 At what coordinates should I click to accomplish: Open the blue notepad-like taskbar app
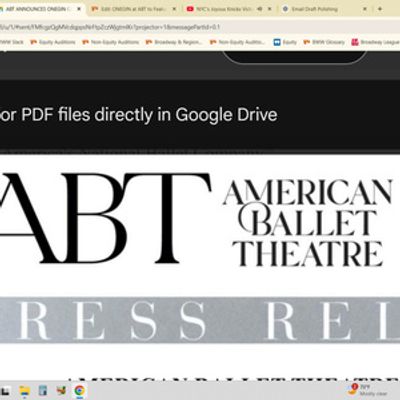click(x=43, y=391)
